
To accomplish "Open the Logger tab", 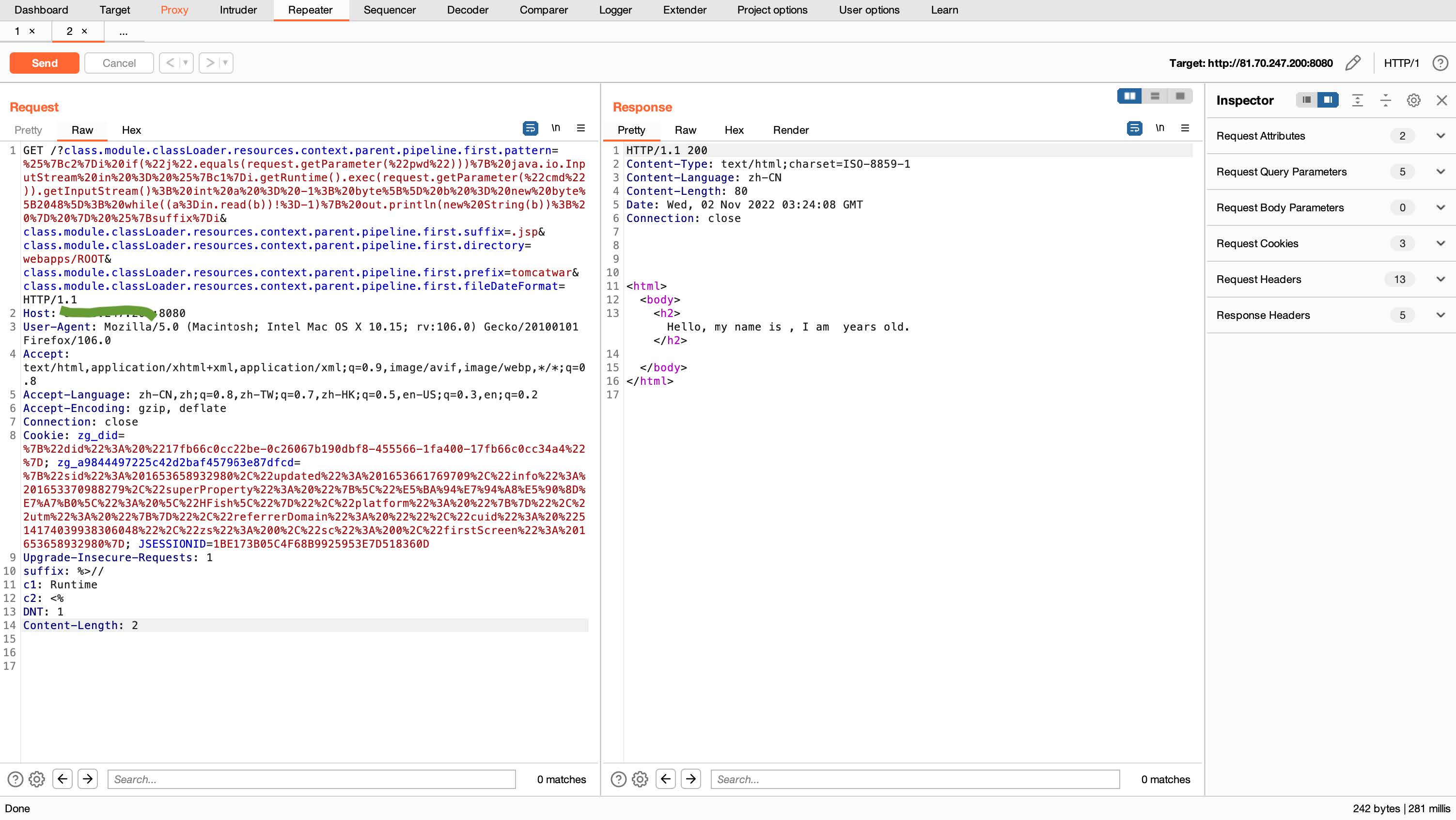I will pos(615,10).
